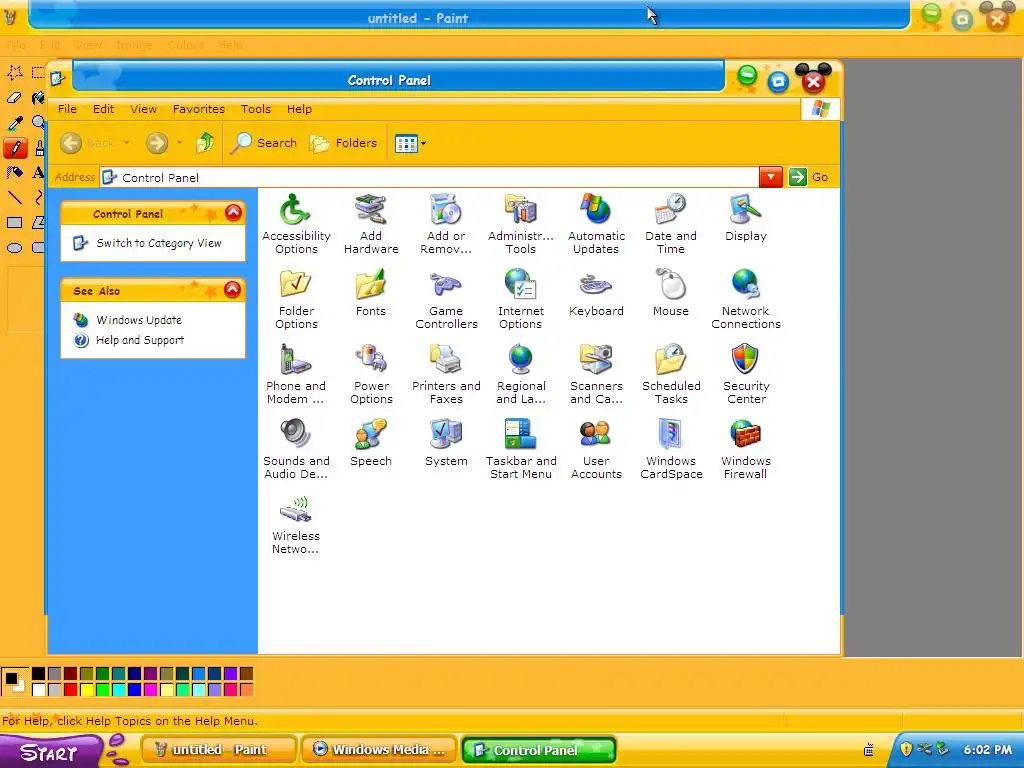This screenshot has height=768, width=1024.
Task: Open Power Options icon
Action: pyautogui.click(x=371, y=374)
